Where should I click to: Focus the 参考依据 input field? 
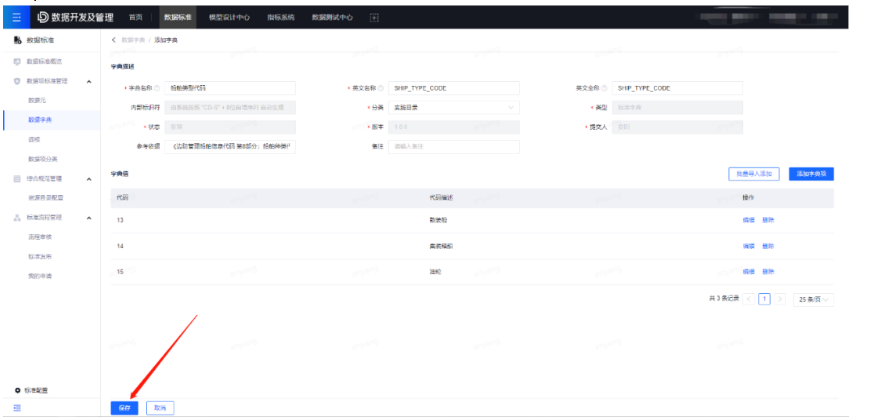[230, 146]
